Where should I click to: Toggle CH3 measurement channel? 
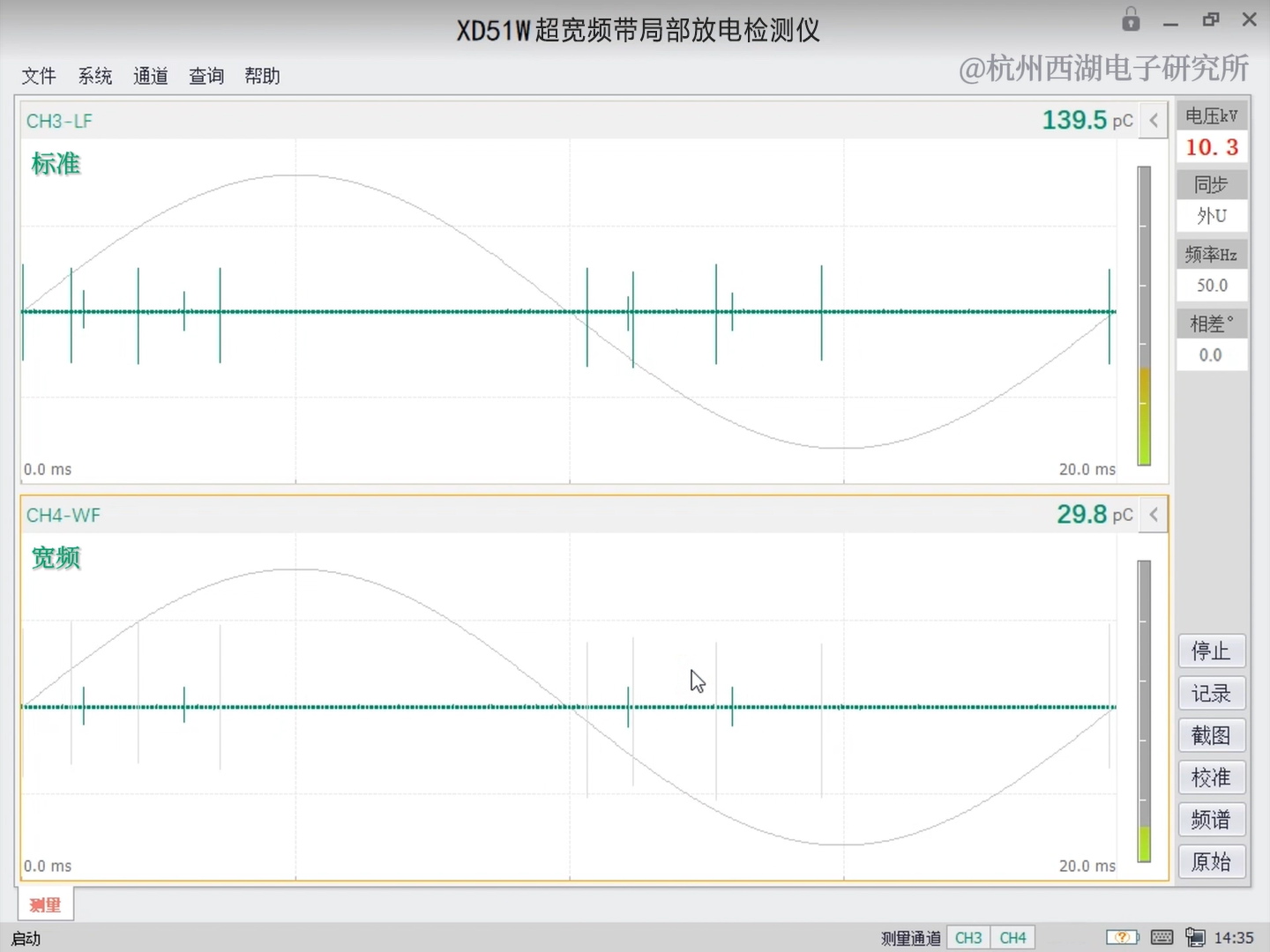coord(967,938)
